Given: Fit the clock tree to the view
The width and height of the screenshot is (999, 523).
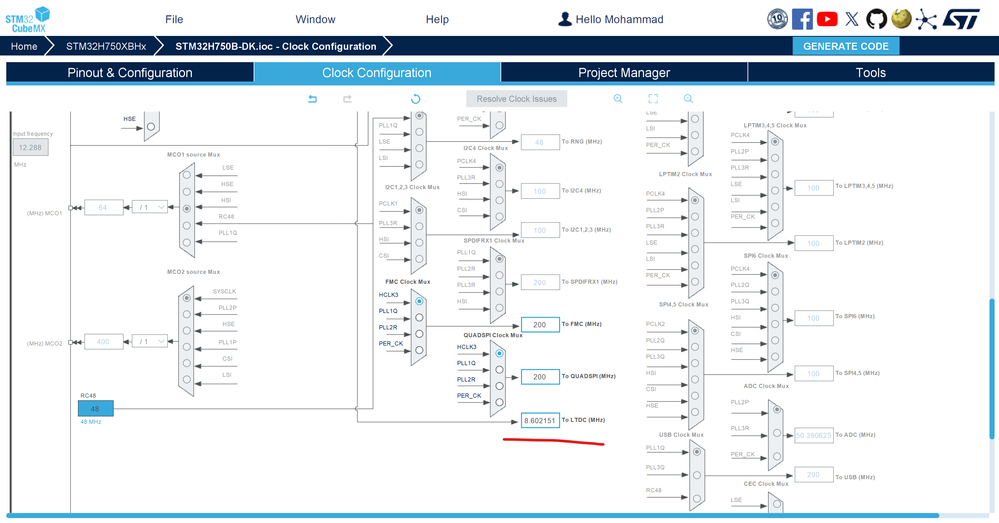Looking at the screenshot, I should 653,99.
